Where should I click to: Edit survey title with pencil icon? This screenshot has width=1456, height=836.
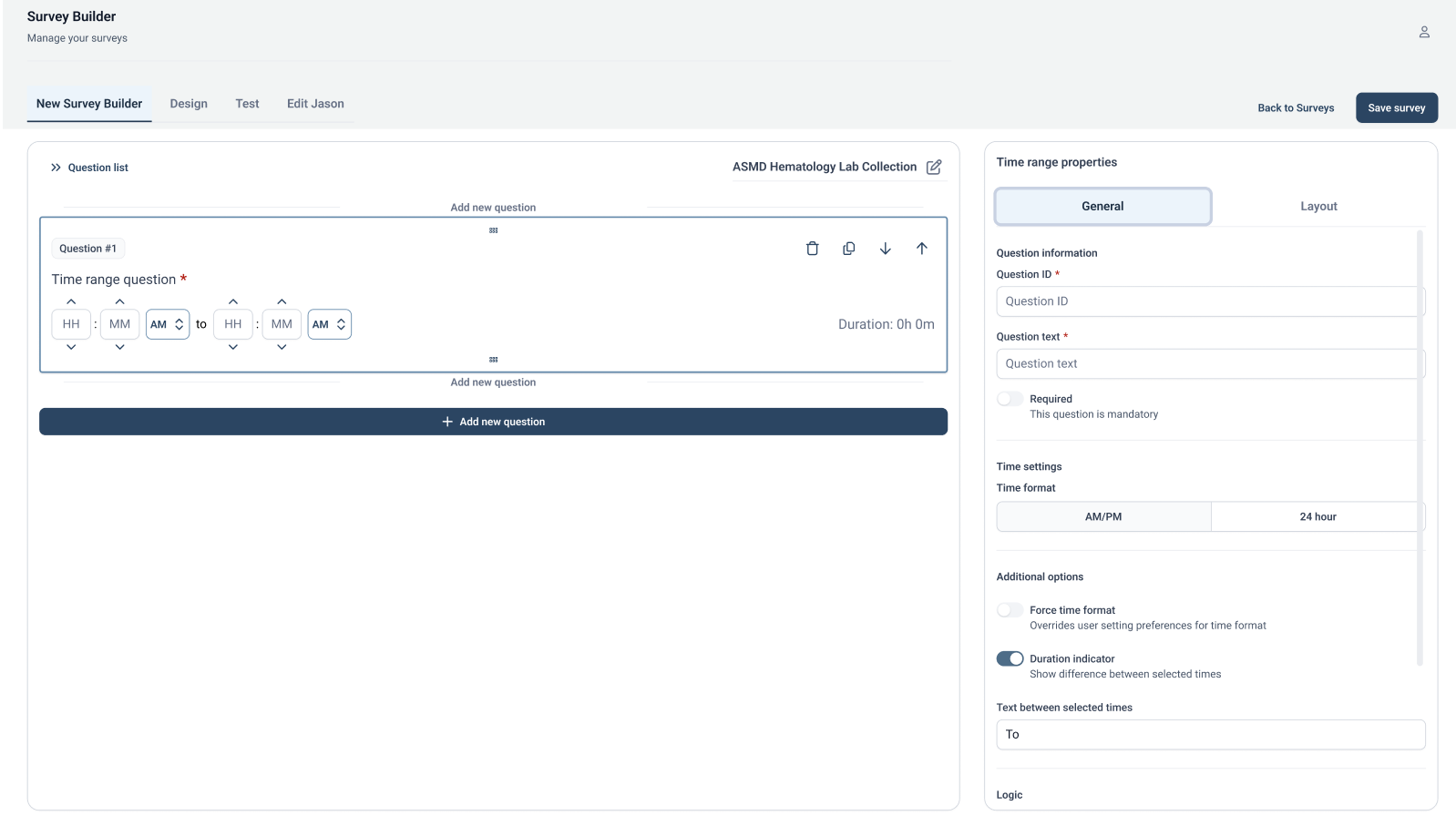click(934, 167)
